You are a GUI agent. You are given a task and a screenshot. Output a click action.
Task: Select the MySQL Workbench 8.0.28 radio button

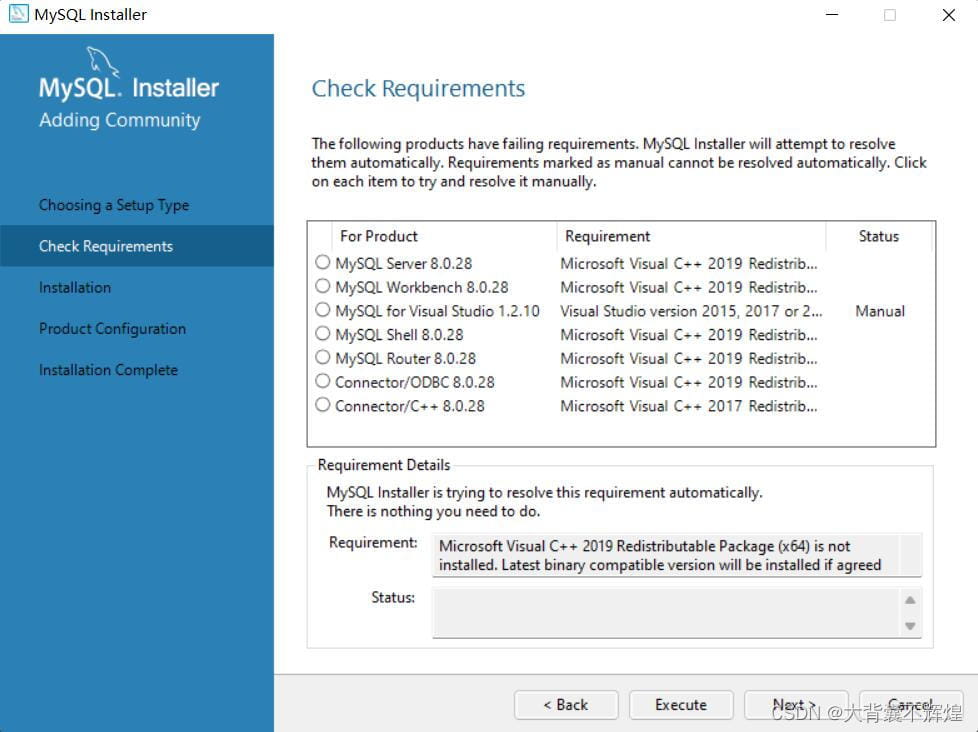click(322, 287)
